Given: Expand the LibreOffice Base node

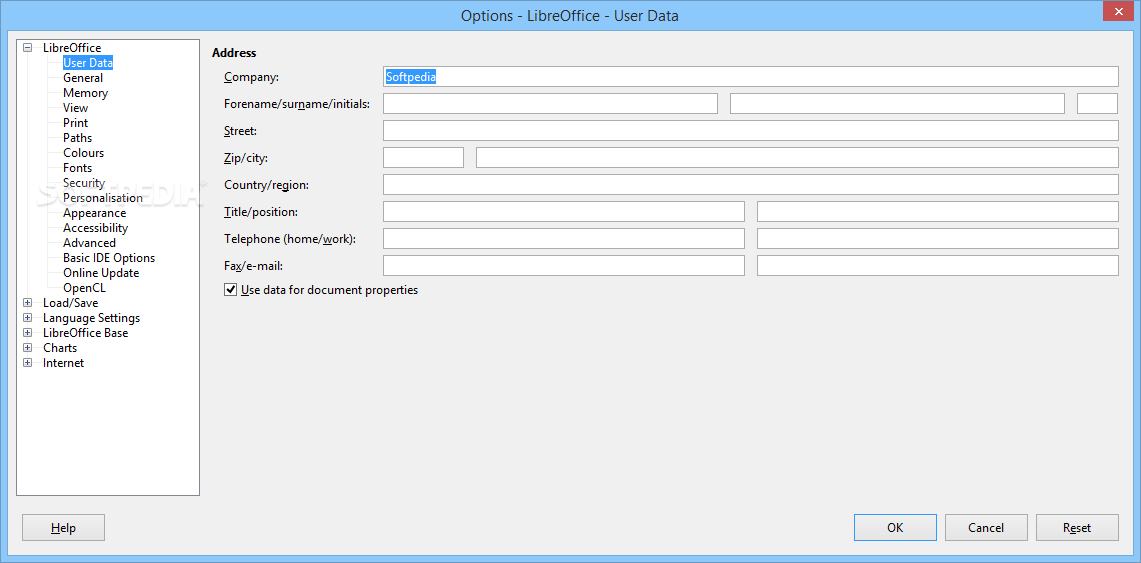Looking at the screenshot, I should point(28,333).
